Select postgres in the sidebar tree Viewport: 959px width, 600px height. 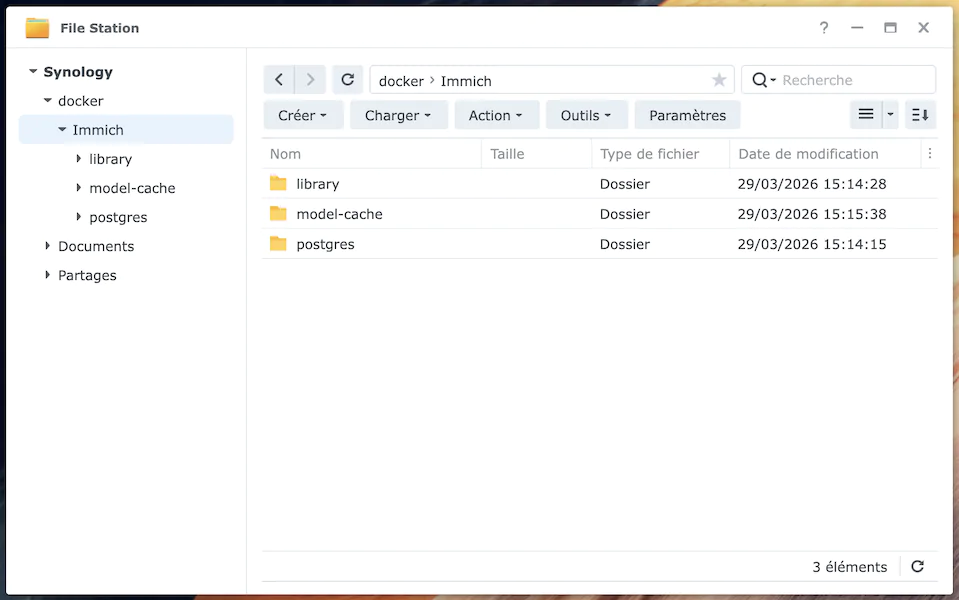pyautogui.click(x=118, y=217)
